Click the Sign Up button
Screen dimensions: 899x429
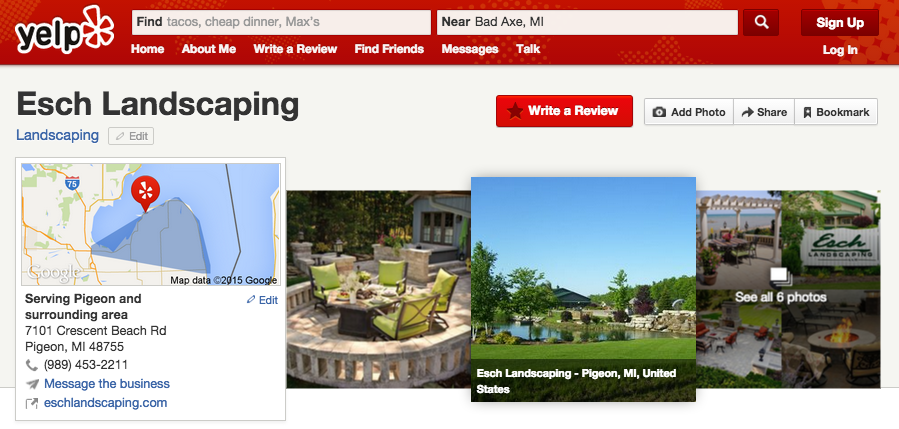tap(840, 23)
